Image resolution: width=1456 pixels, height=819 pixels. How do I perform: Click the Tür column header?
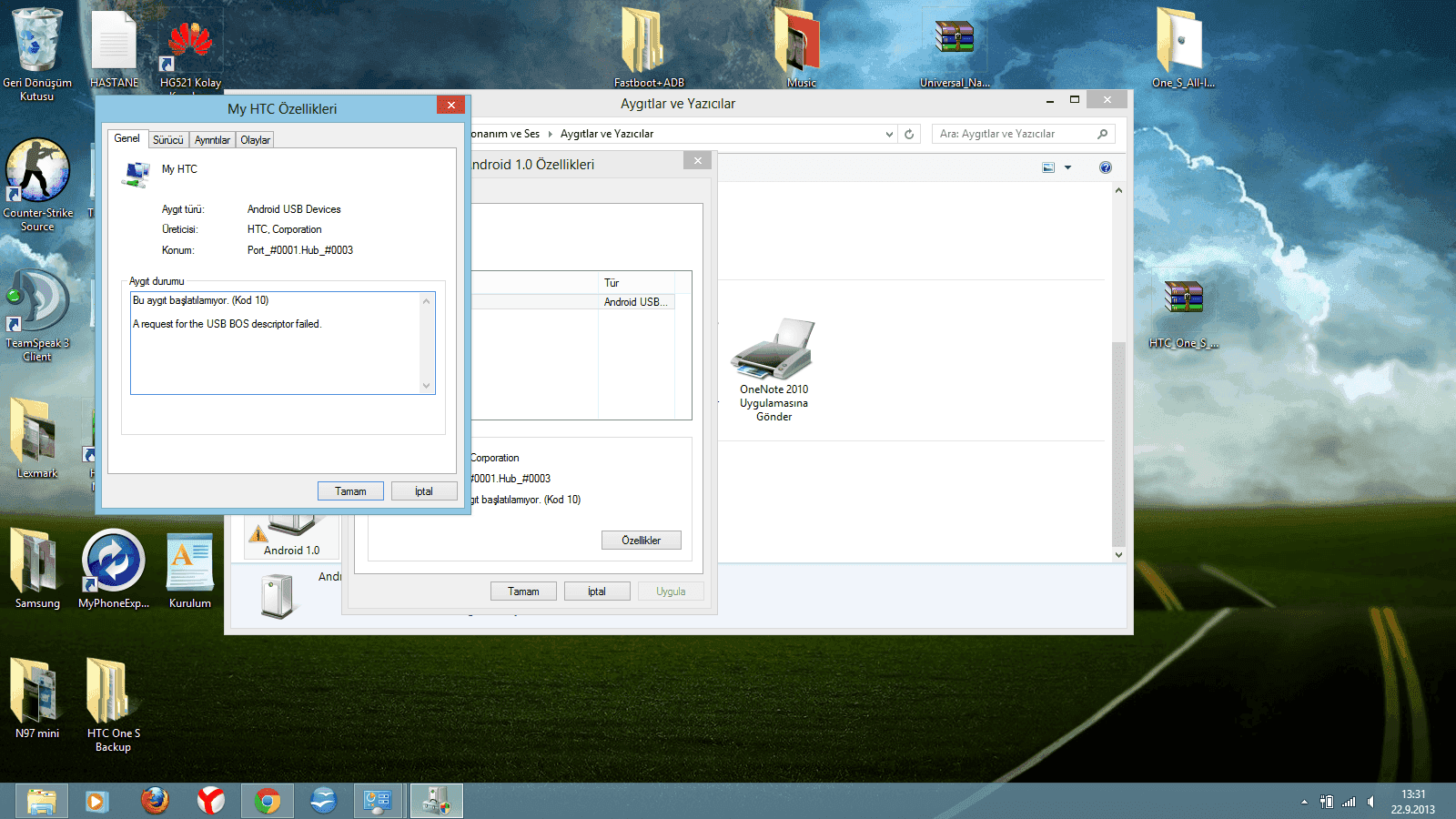point(636,283)
